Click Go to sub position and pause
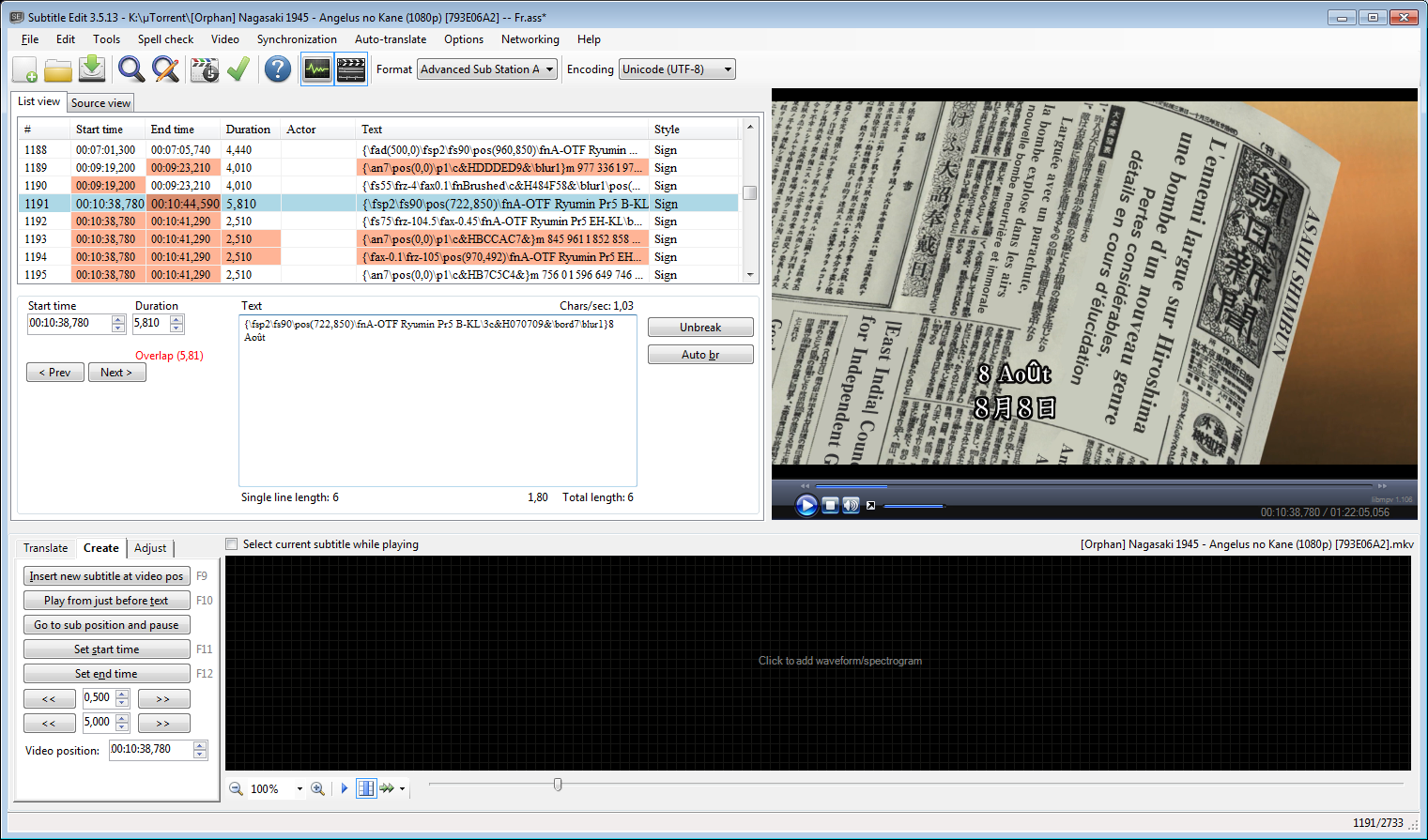Viewport: 1428px width, 840px height. [106, 625]
